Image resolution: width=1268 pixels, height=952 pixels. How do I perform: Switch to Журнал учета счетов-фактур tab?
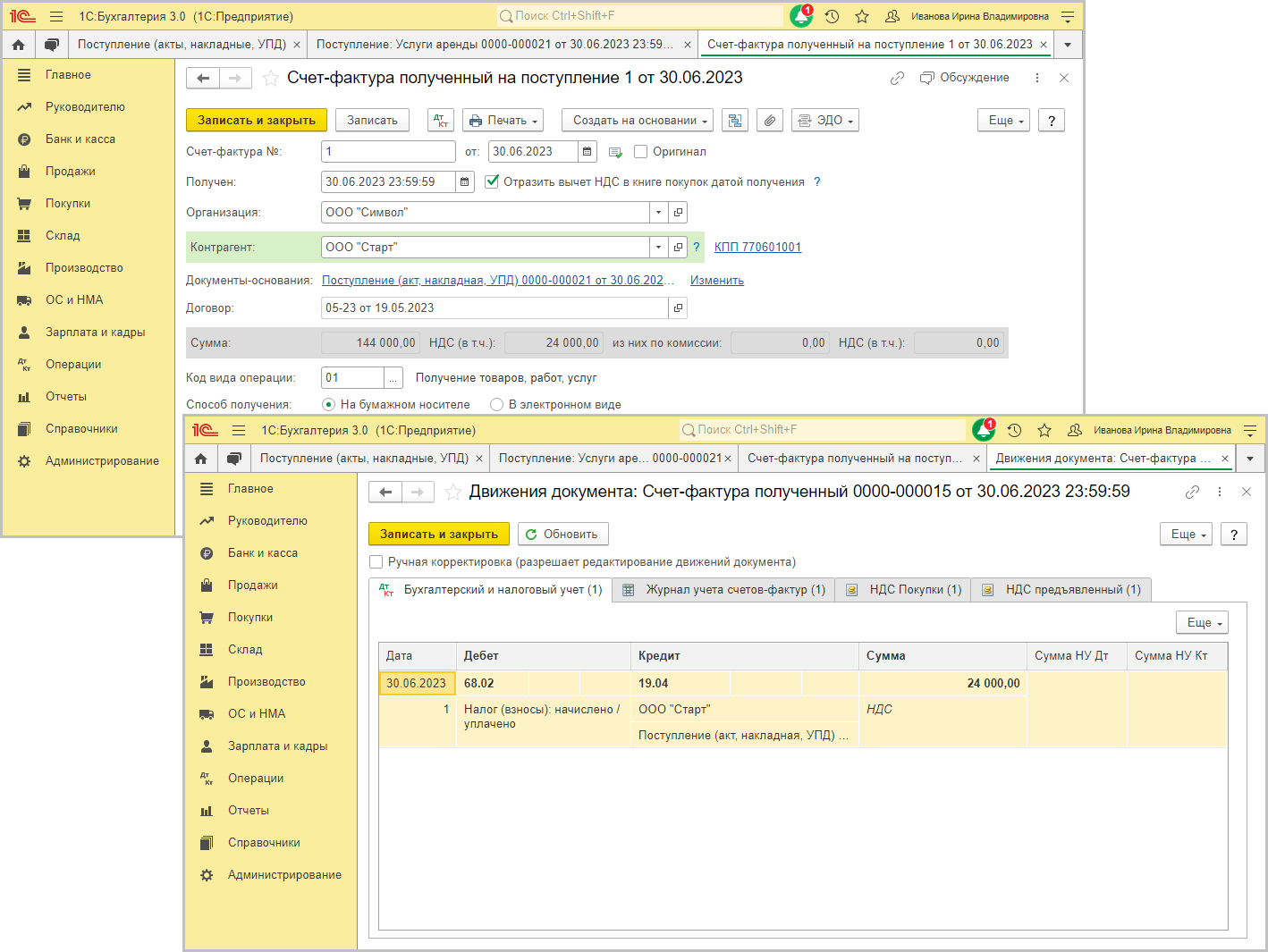[723, 590]
